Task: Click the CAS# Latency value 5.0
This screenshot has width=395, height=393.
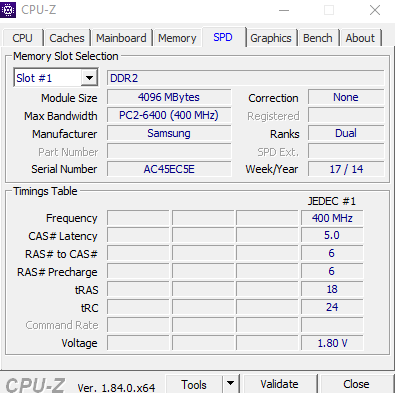Action: pos(332,236)
